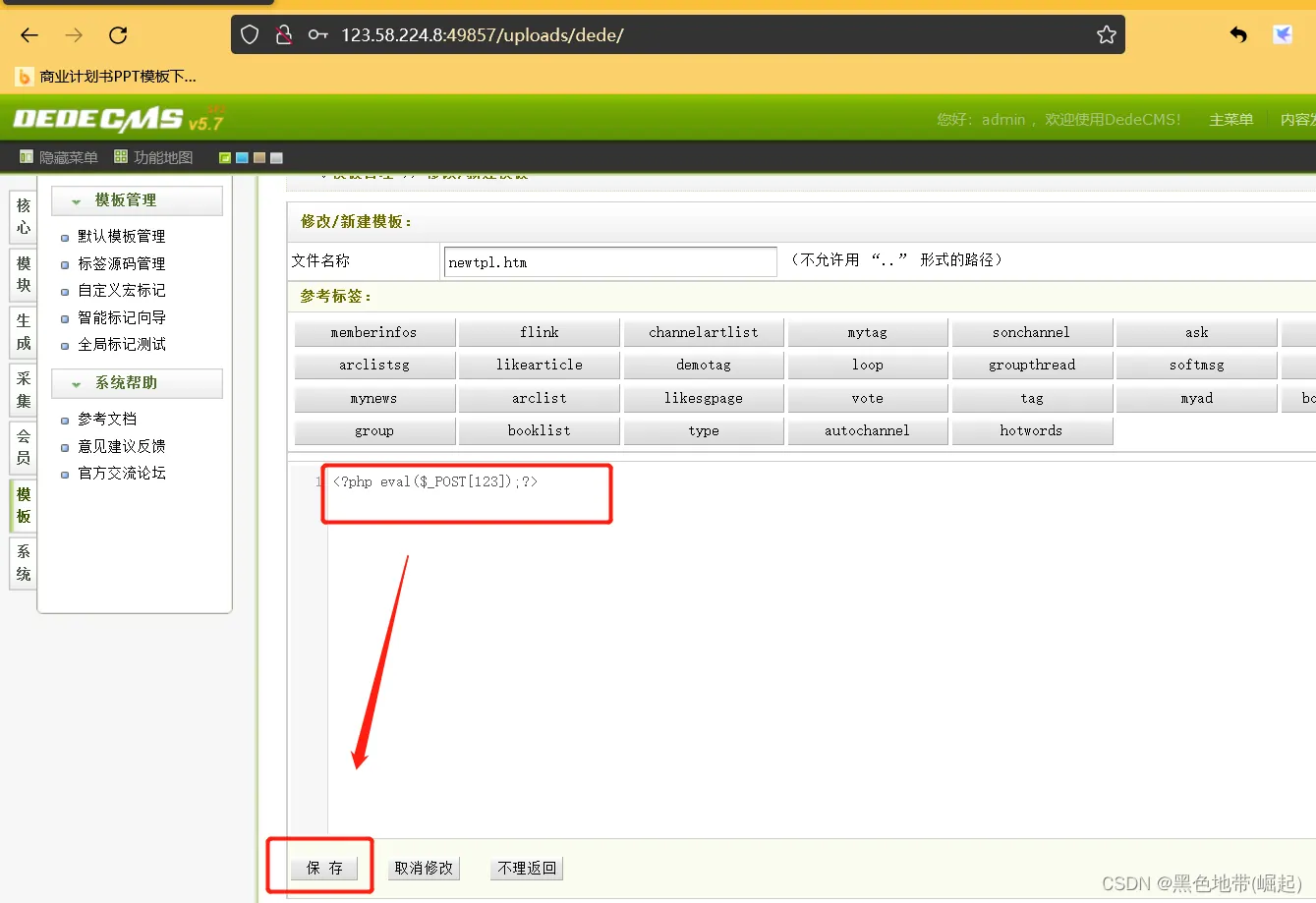This screenshot has height=903, width=1316.
Task: Select the tan theme color swatch
Action: 259,158
